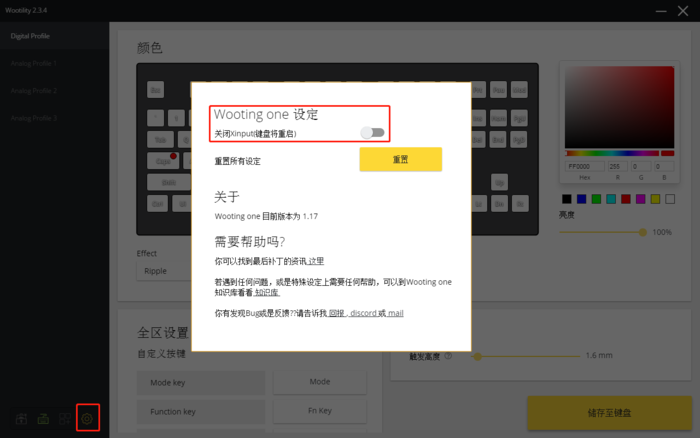Click the B value field
This screenshot has width=700, height=438.
[664, 167]
